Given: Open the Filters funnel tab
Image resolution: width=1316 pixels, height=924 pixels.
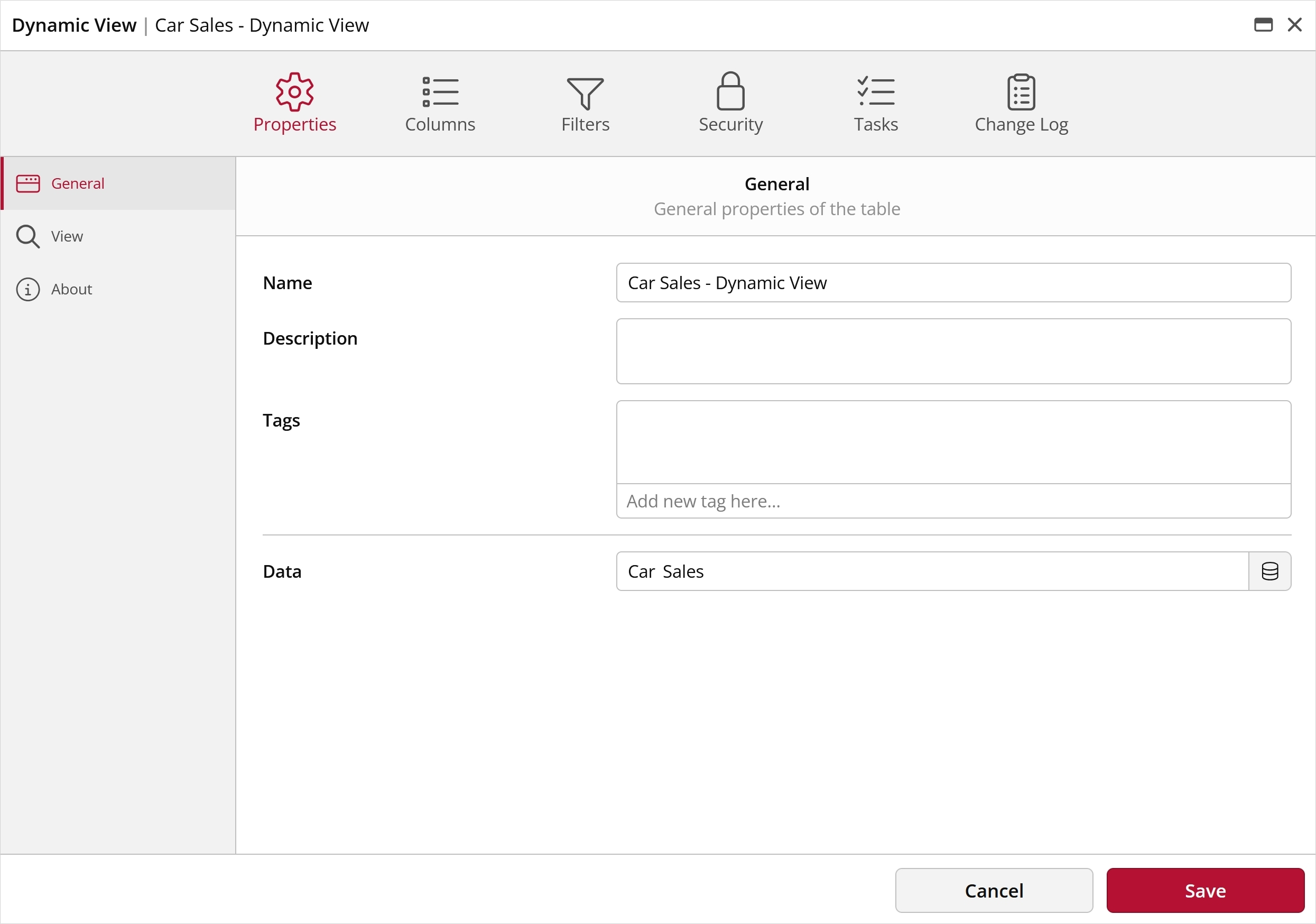Looking at the screenshot, I should [x=585, y=103].
